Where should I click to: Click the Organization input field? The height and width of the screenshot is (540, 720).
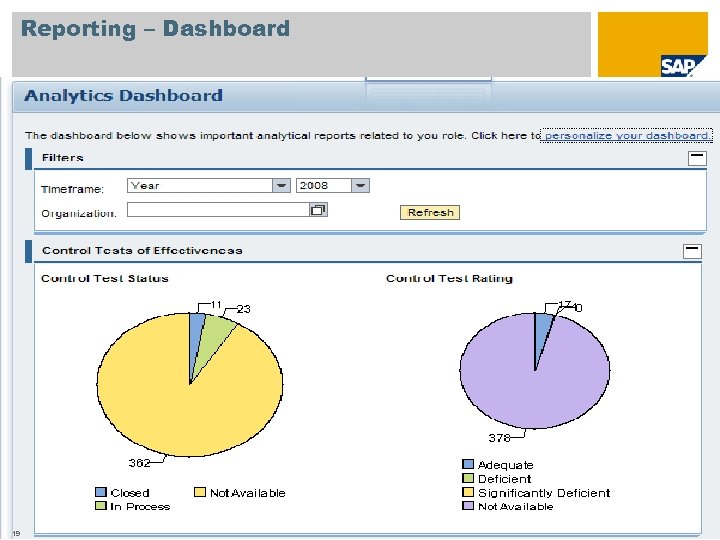coord(219,210)
